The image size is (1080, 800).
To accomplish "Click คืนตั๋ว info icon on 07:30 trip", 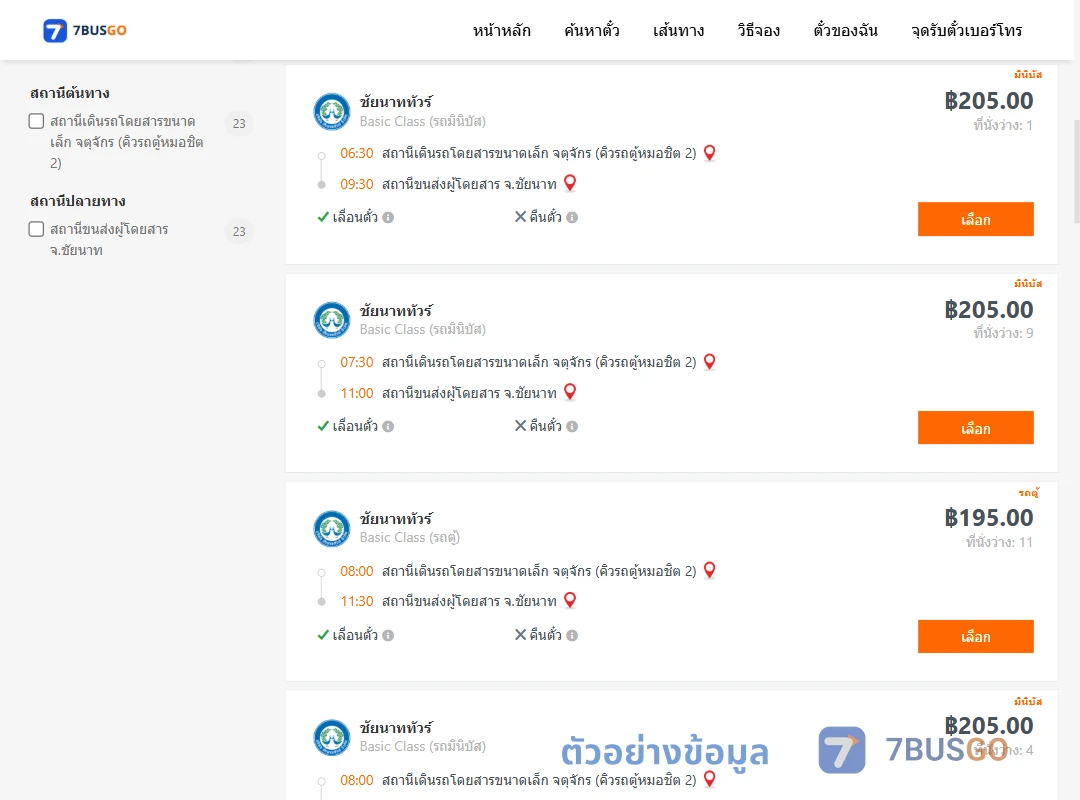I will coord(572,427).
